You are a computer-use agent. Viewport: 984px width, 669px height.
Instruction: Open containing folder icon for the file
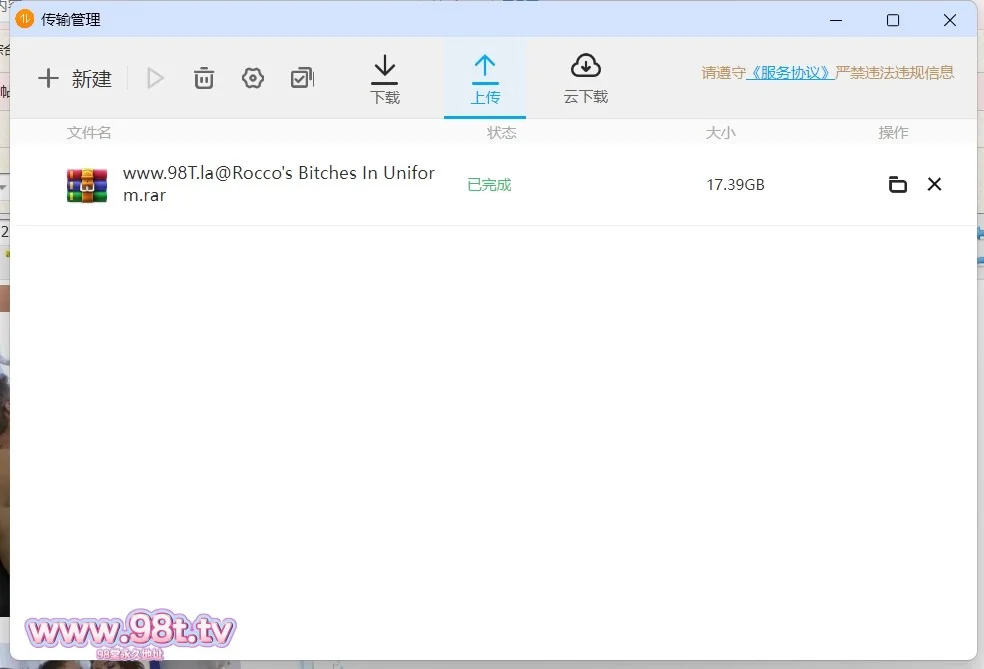click(x=898, y=184)
